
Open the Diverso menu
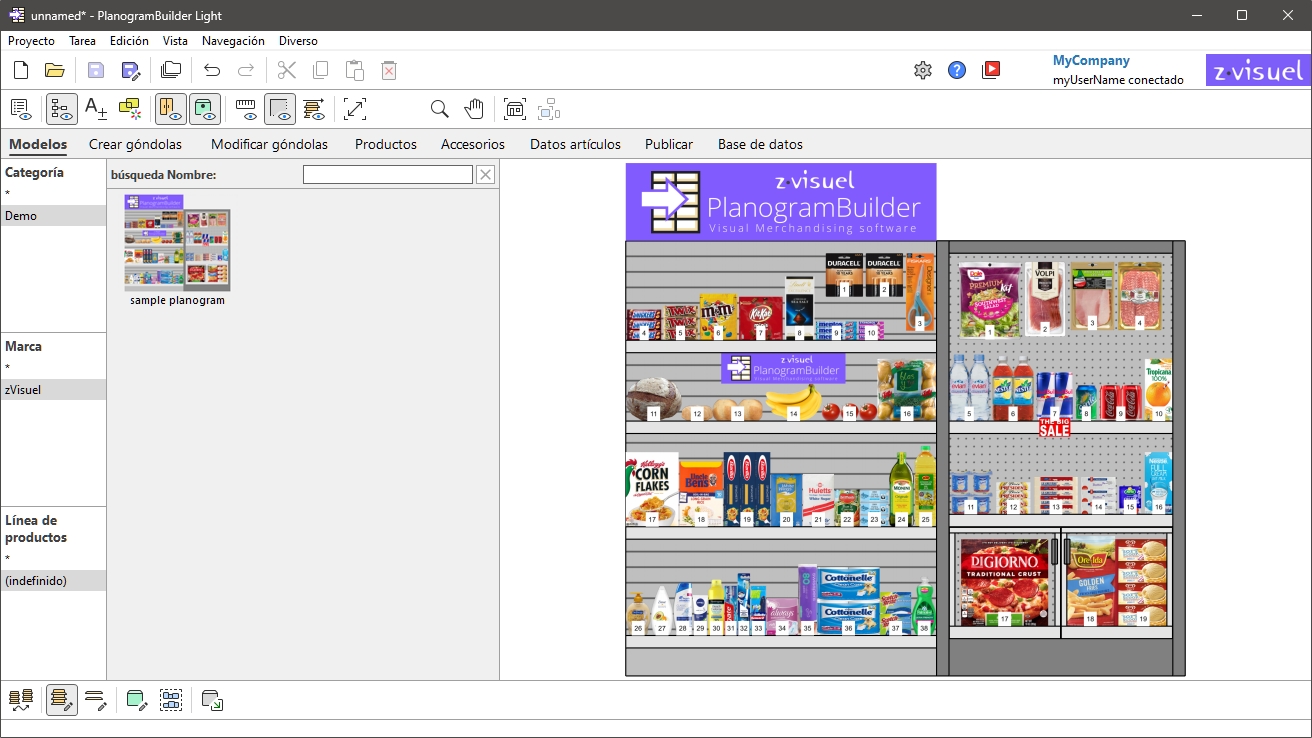[x=298, y=41]
